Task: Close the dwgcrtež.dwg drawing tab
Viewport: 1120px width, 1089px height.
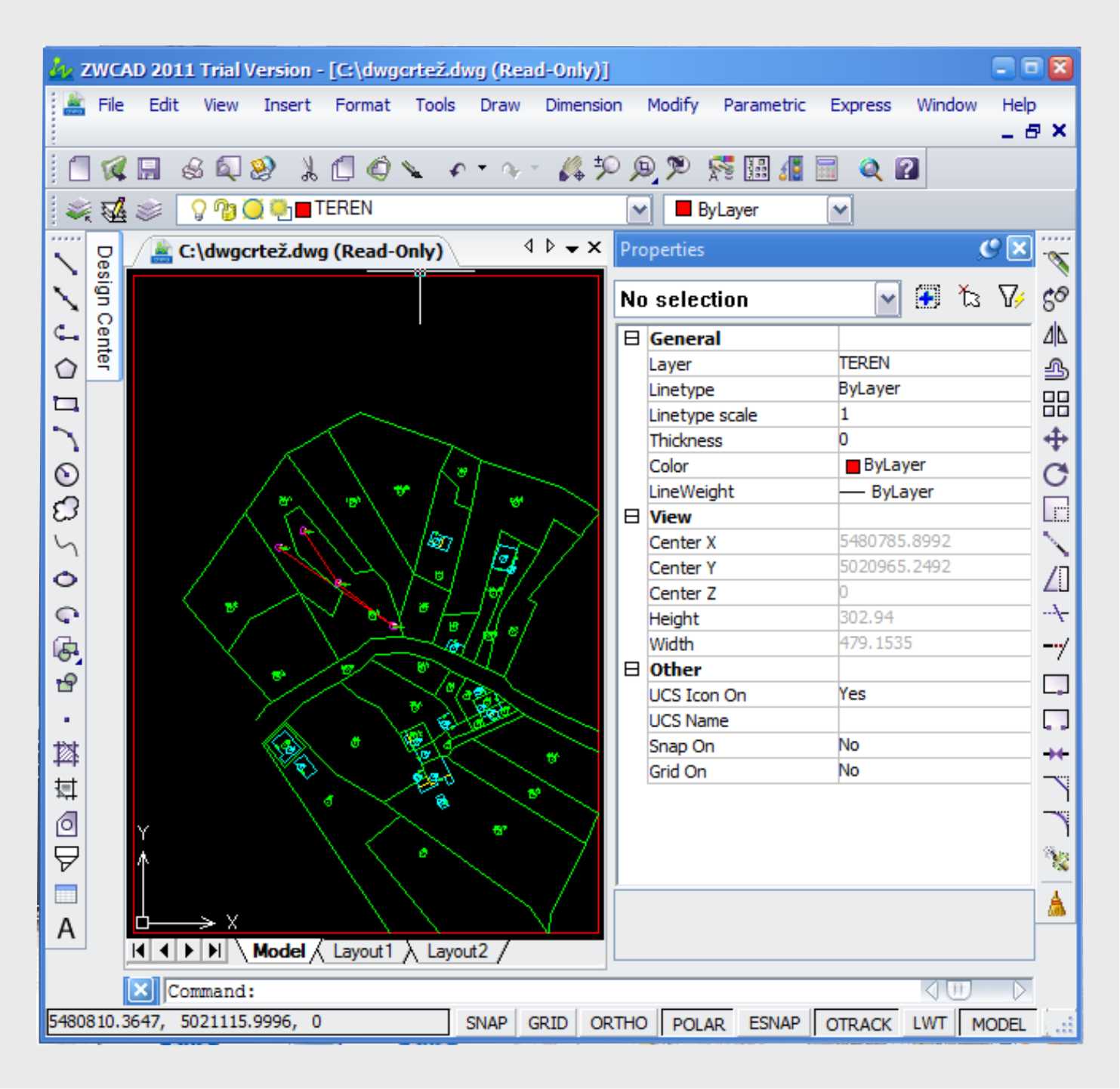Action: [594, 247]
